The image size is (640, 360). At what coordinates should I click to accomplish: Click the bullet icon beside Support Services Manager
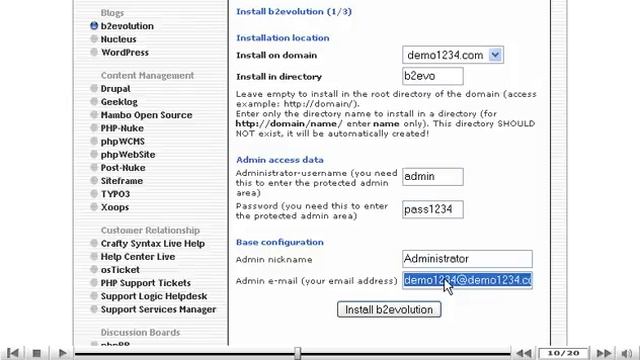click(x=94, y=309)
